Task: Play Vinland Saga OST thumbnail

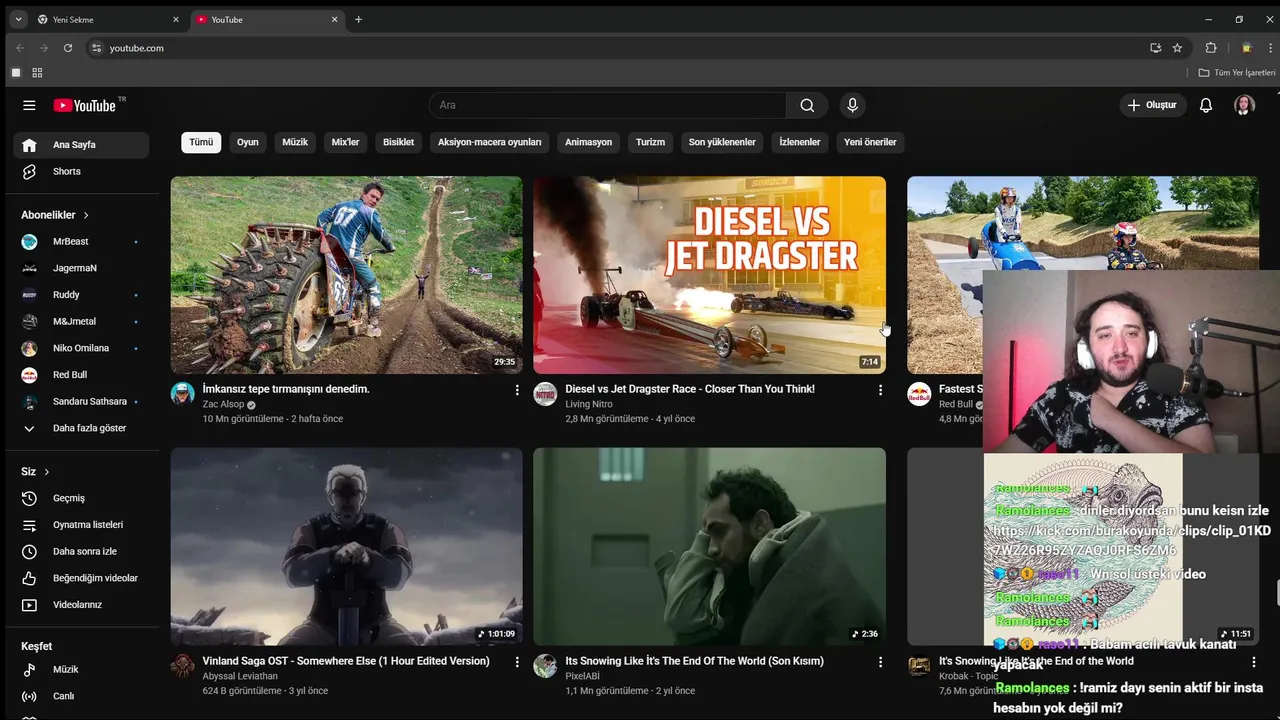Action: coord(346,546)
